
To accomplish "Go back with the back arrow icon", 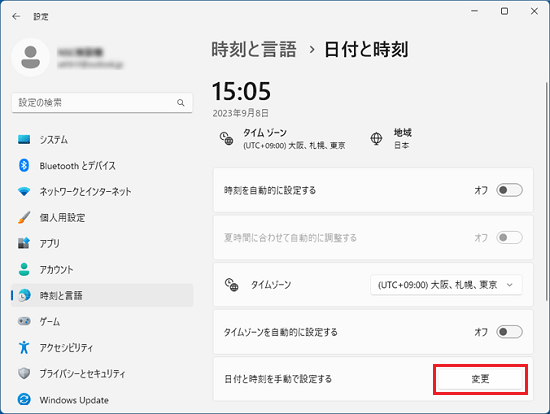I will pyautogui.click(x=16, y=16).
